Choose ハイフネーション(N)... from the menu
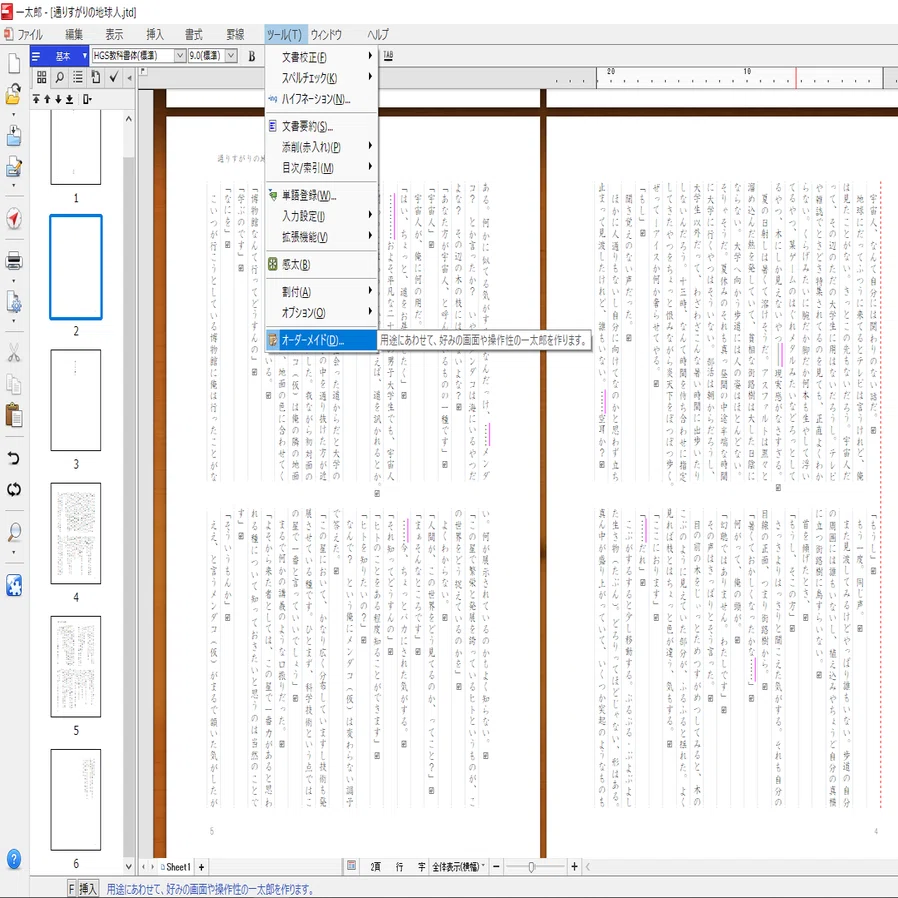898x898 pixels. coord(321,99)
